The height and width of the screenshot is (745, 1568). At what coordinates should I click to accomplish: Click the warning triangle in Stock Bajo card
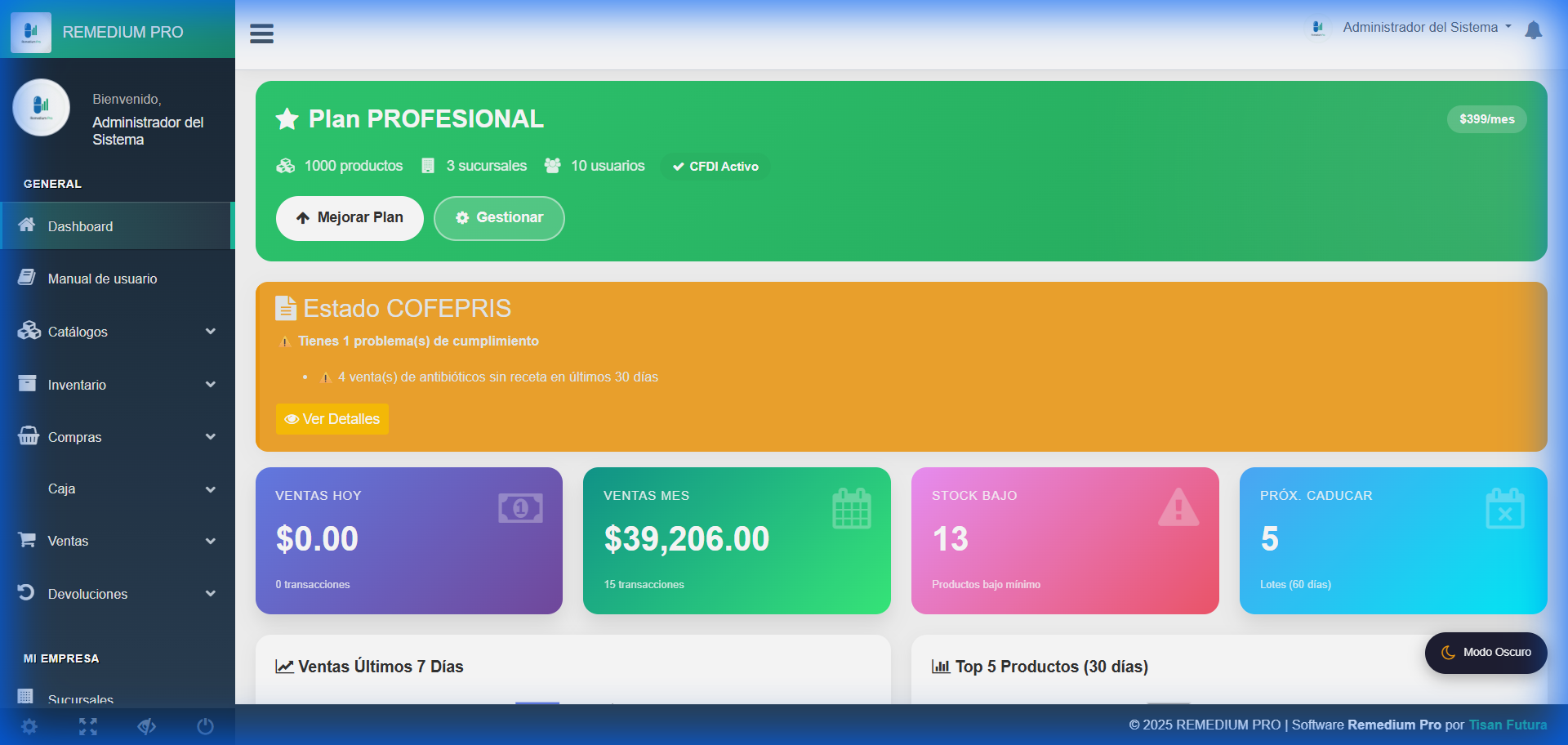[1178, 507]
